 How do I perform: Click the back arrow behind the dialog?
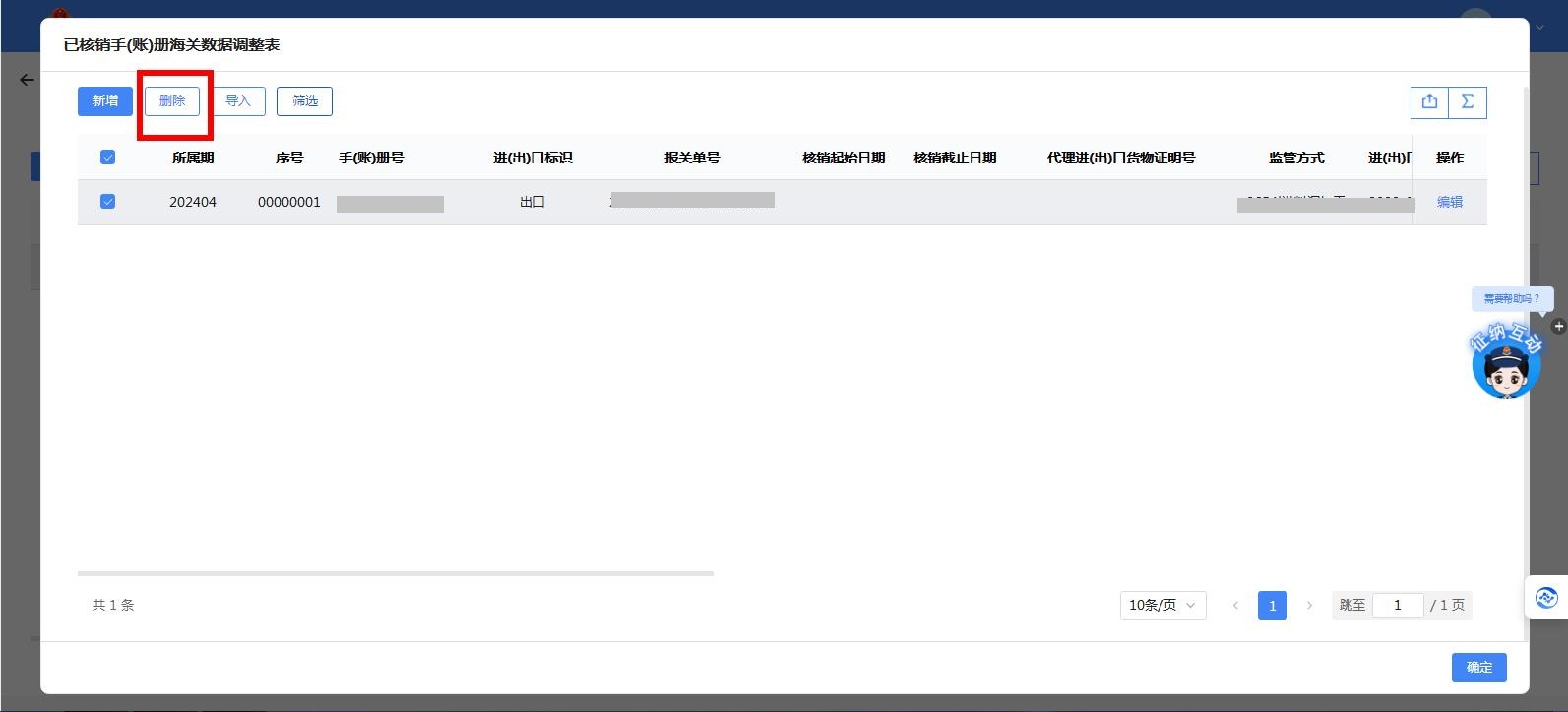click(27, 80)
